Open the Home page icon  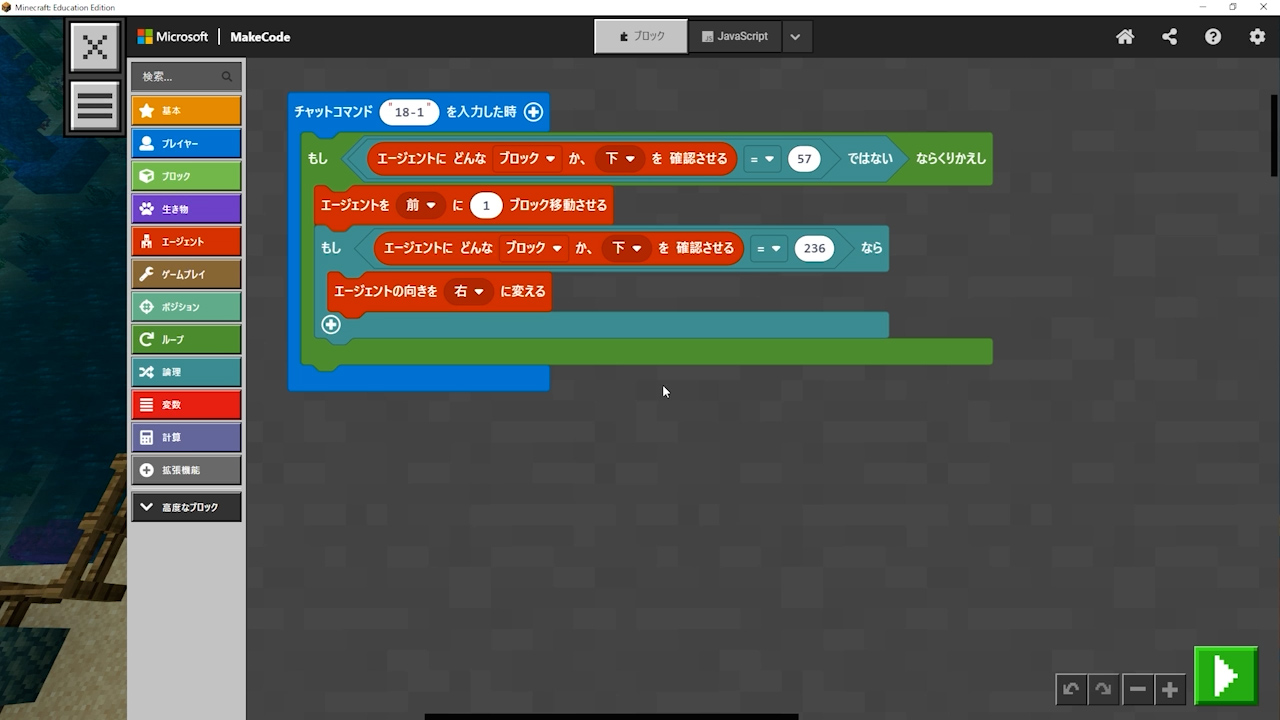click(x=1125, y=37)
